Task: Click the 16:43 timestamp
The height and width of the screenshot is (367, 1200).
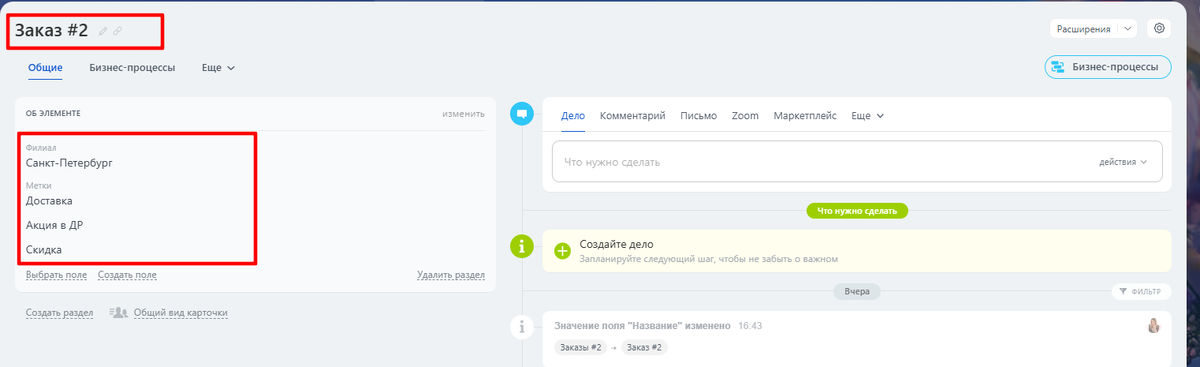Action: tap(750, 326)
